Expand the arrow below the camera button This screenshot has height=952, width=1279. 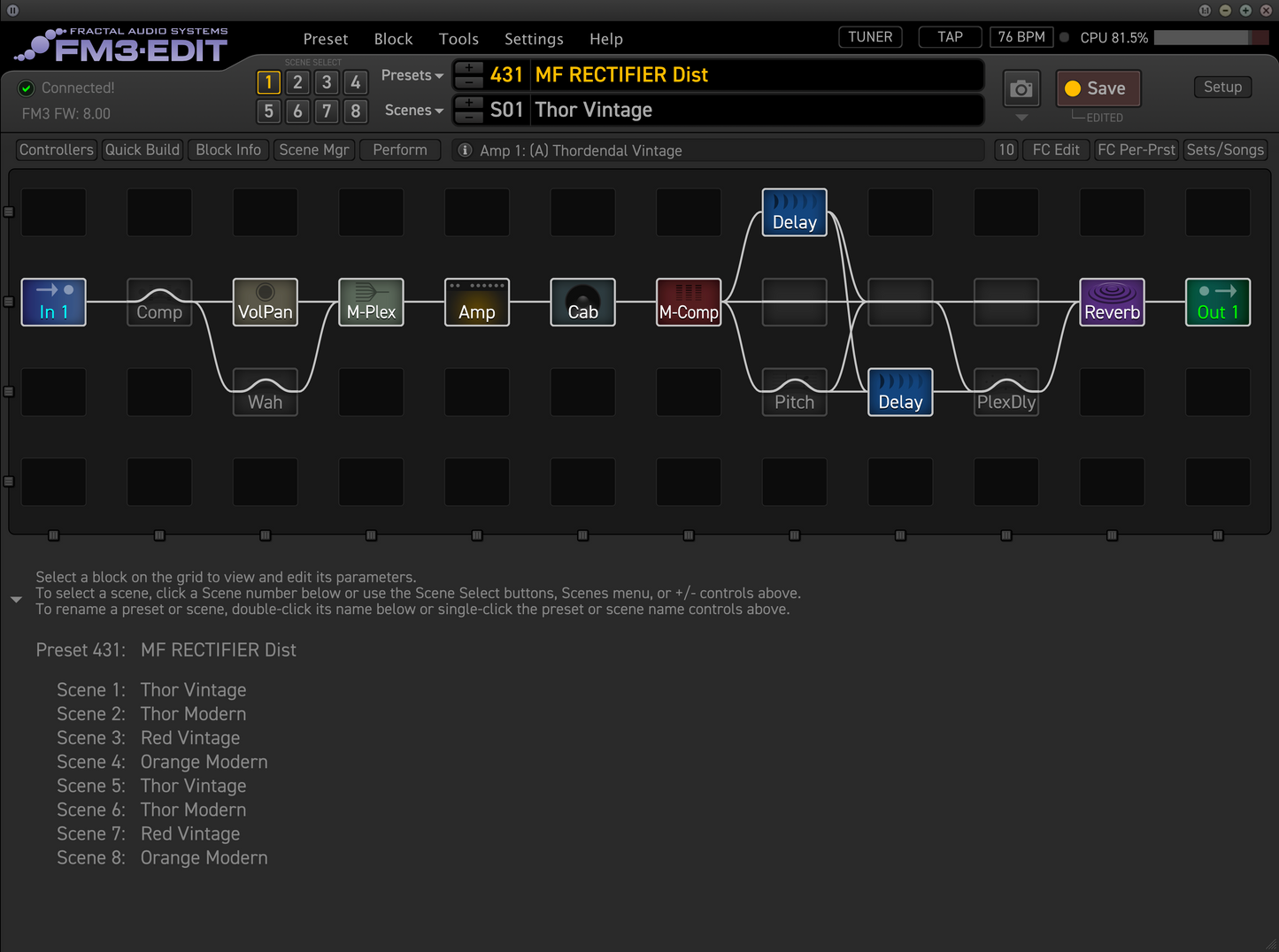pos(1021,117)
